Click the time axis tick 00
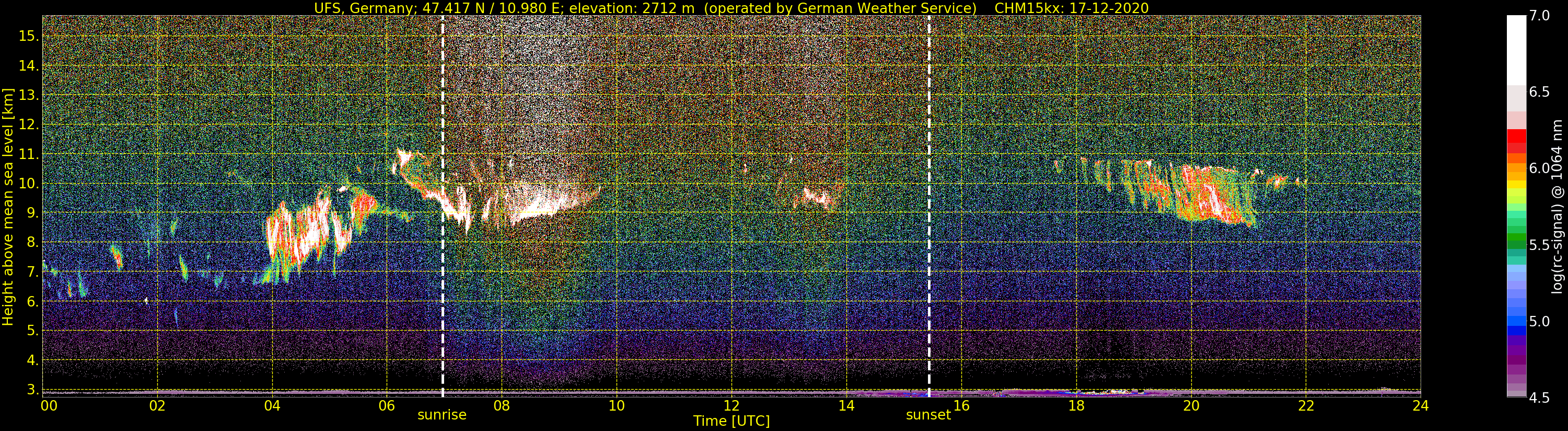 (x=49, y=405)
